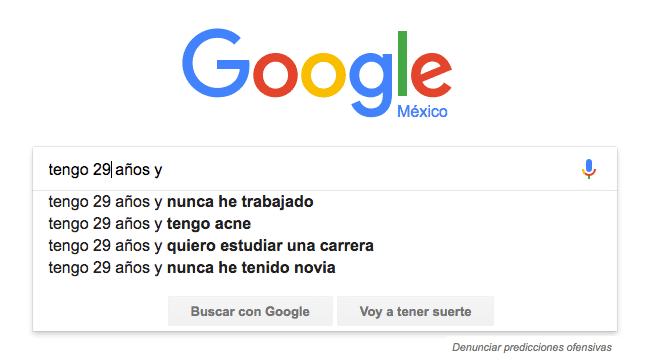Click the Buscar con Google button

pos(250,311)
